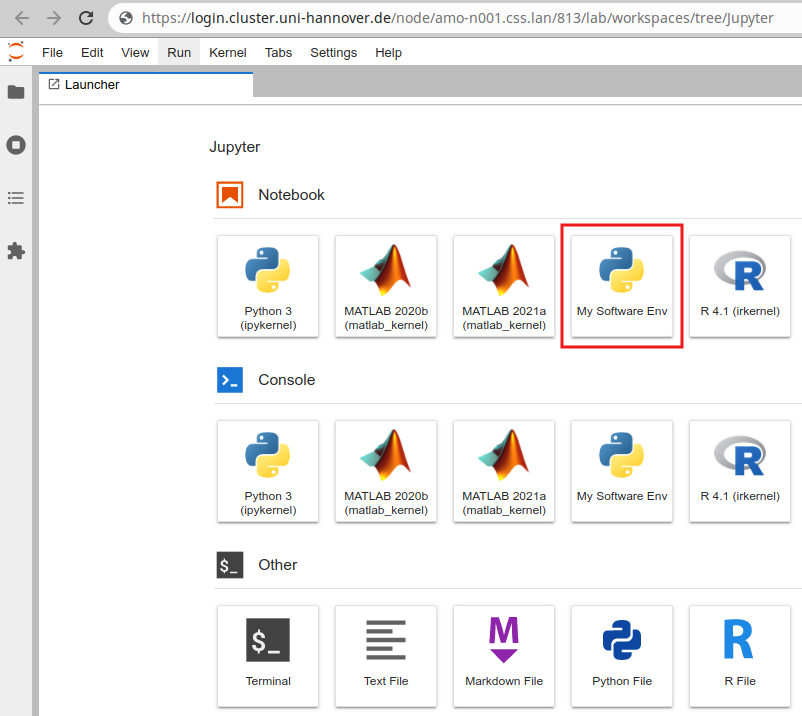Viewport: 802px width, 716px height.
Task: Click the Notebook section header icon
Action: pyautogui.click(x=230, y=195)
